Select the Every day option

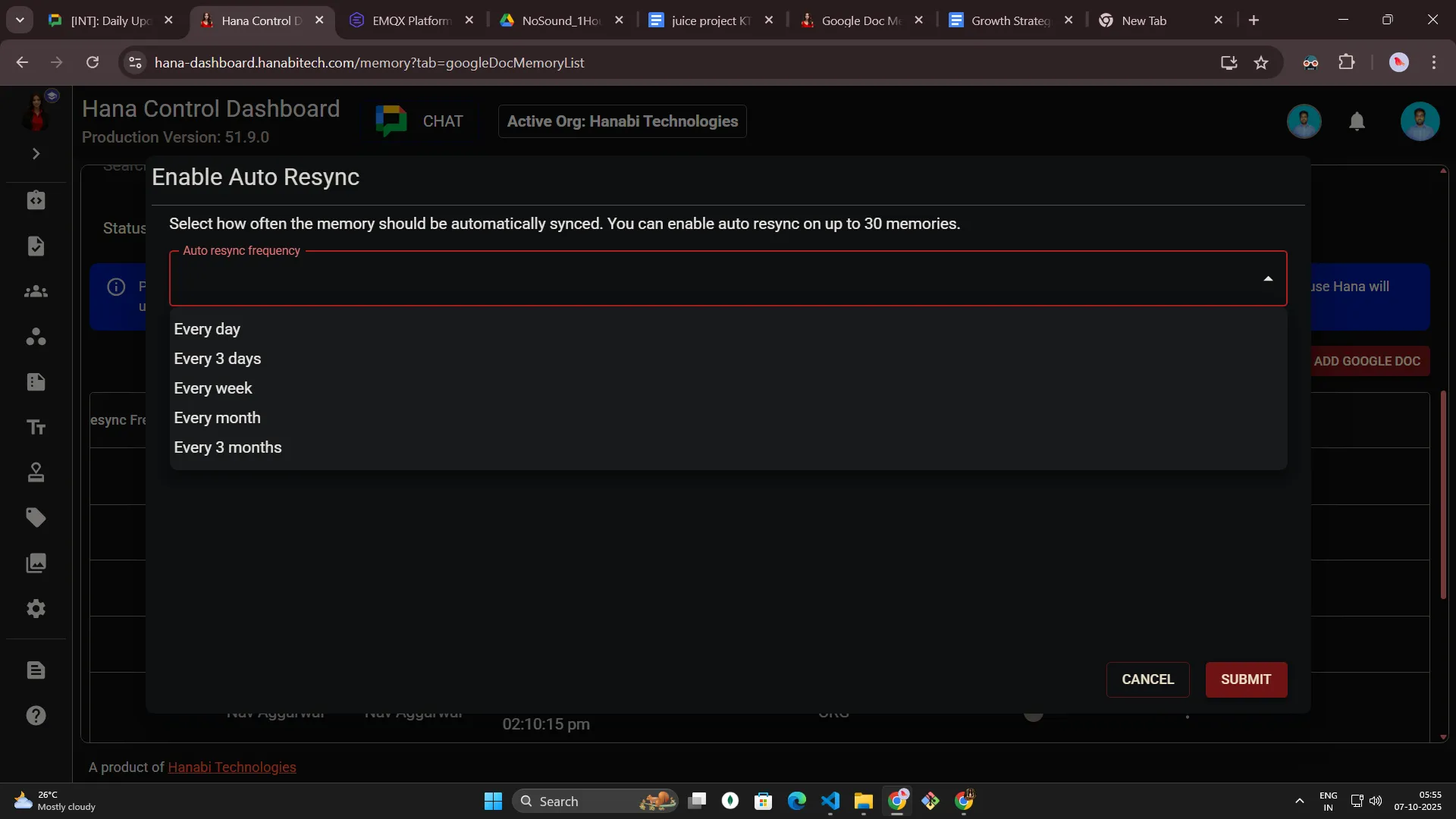coord(207,329)
